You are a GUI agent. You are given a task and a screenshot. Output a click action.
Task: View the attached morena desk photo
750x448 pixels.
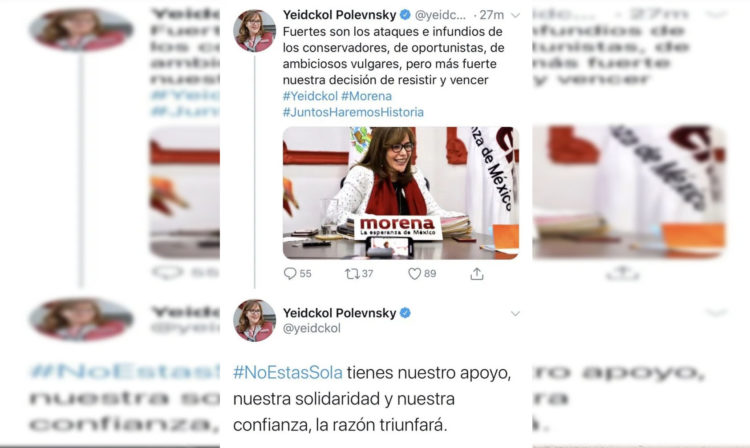pos(401,193)
